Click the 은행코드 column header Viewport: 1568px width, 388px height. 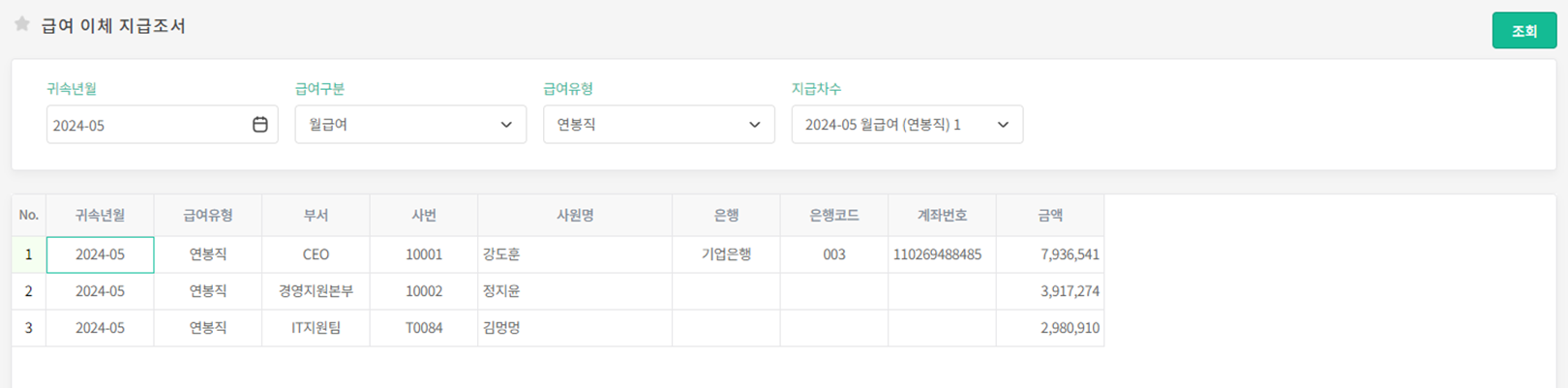[x=833, y=216]
